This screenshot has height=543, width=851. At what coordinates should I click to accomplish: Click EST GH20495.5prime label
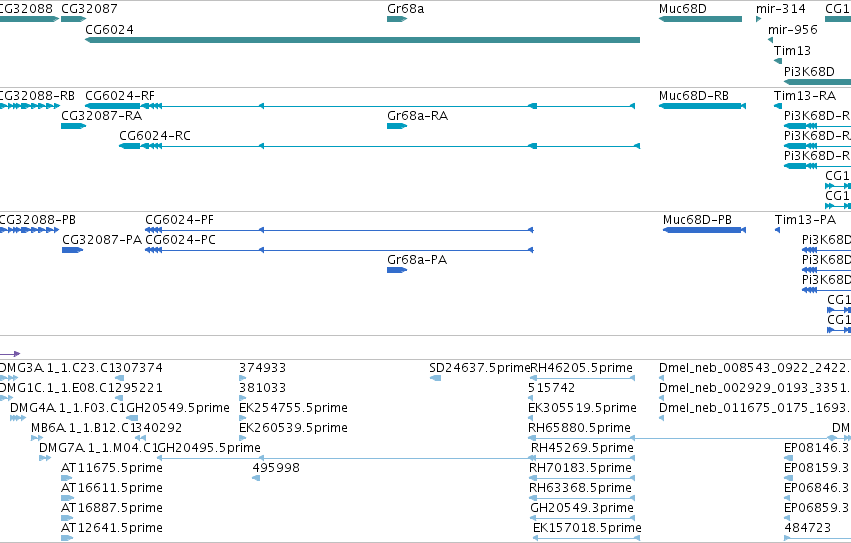208,447
